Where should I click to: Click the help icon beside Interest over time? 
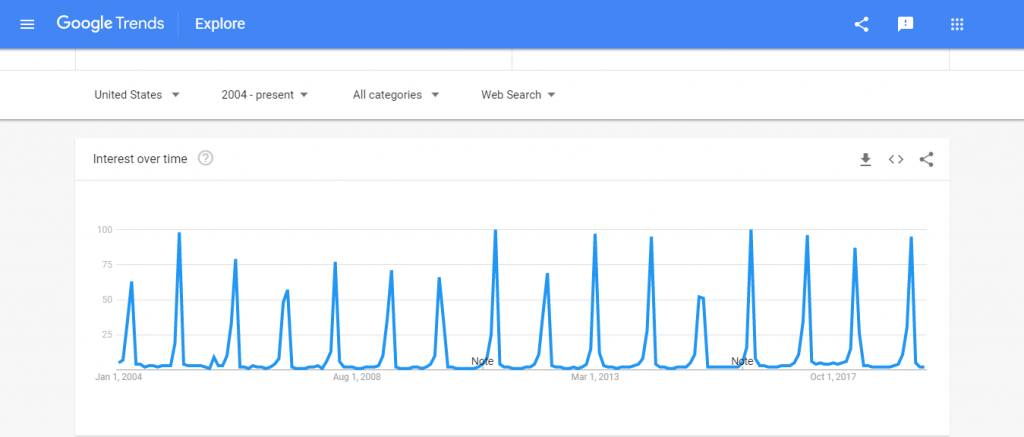[206, 158]
